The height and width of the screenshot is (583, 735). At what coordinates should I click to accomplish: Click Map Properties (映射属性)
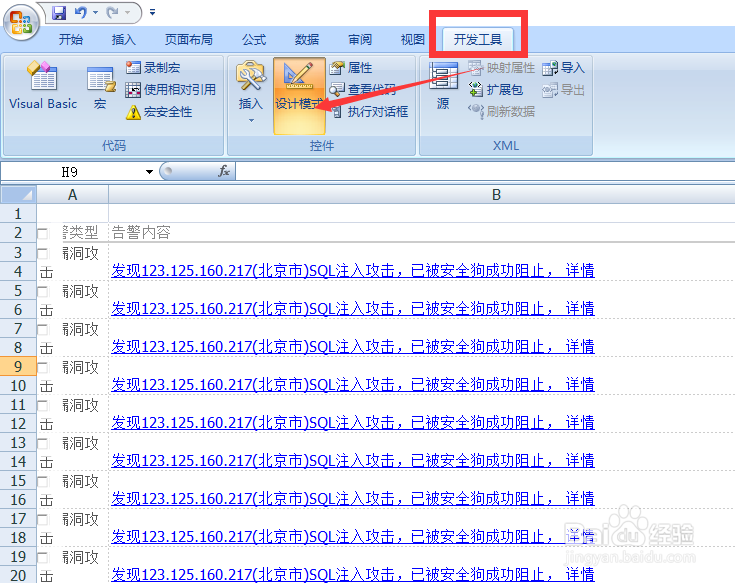point(501,68)
